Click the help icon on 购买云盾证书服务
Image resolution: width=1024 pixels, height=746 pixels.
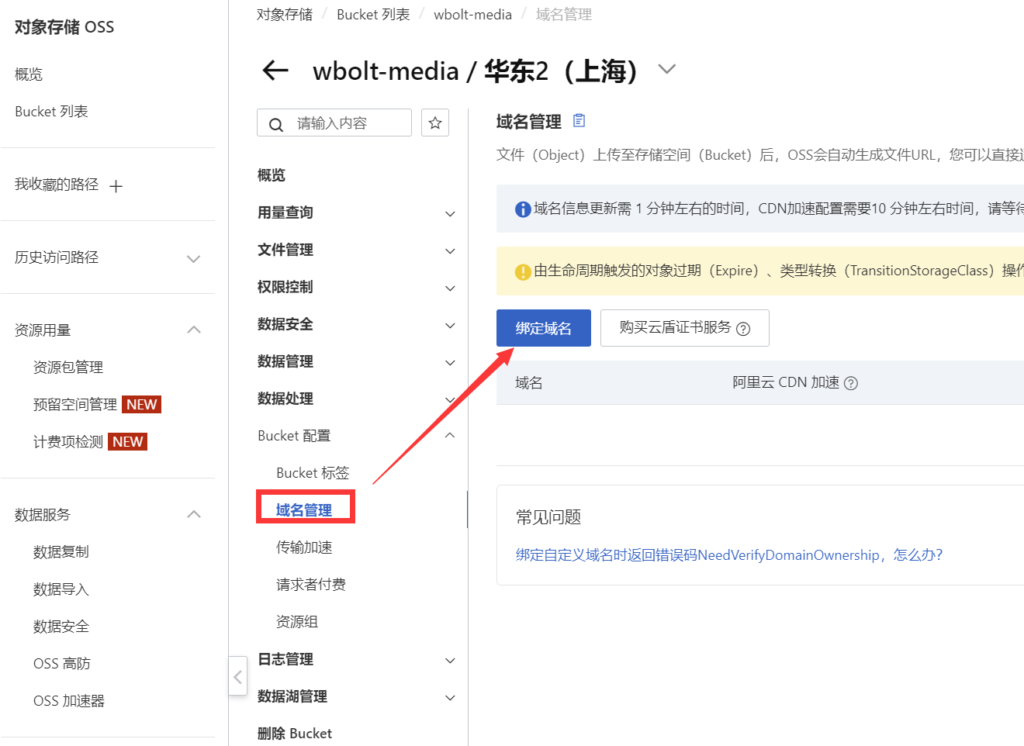(x=743, y=328)
